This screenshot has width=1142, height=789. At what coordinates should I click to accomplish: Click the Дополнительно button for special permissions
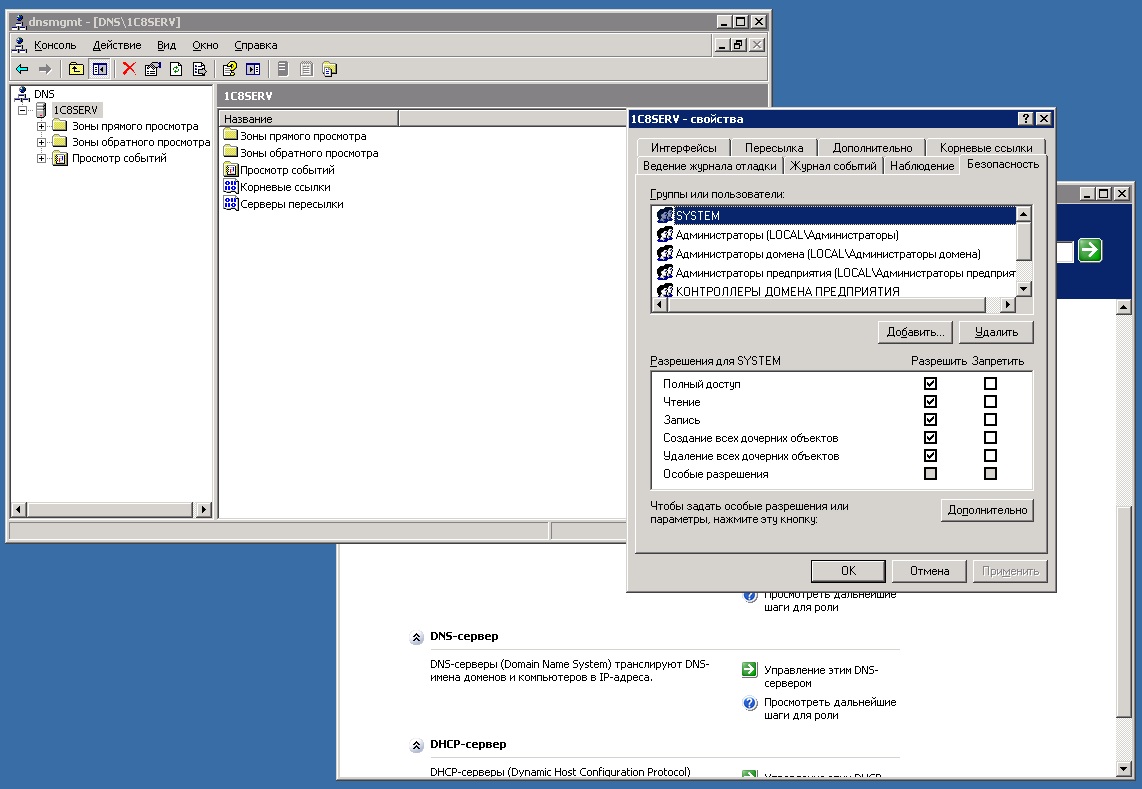click(x=987, y=510)
